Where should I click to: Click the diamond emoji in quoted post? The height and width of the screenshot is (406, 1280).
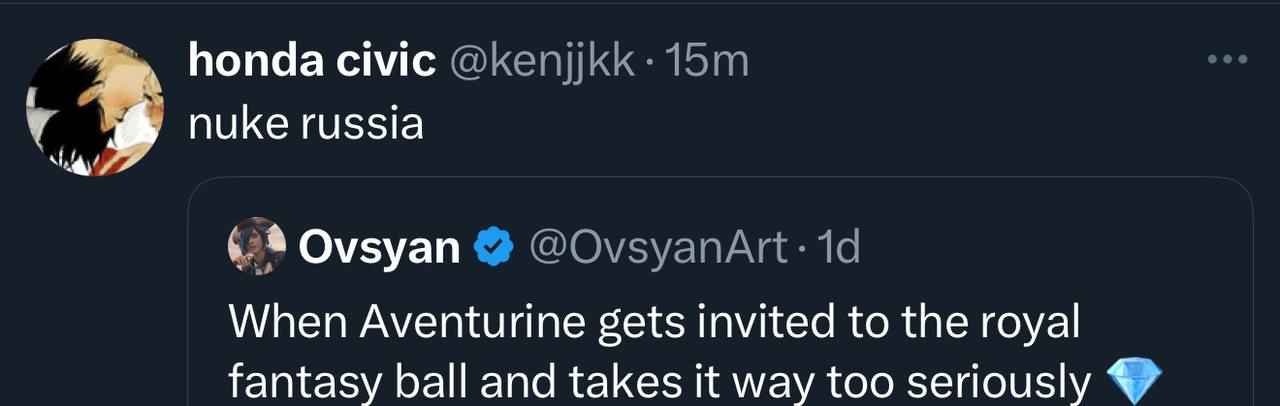click(x=1135, y=382)
